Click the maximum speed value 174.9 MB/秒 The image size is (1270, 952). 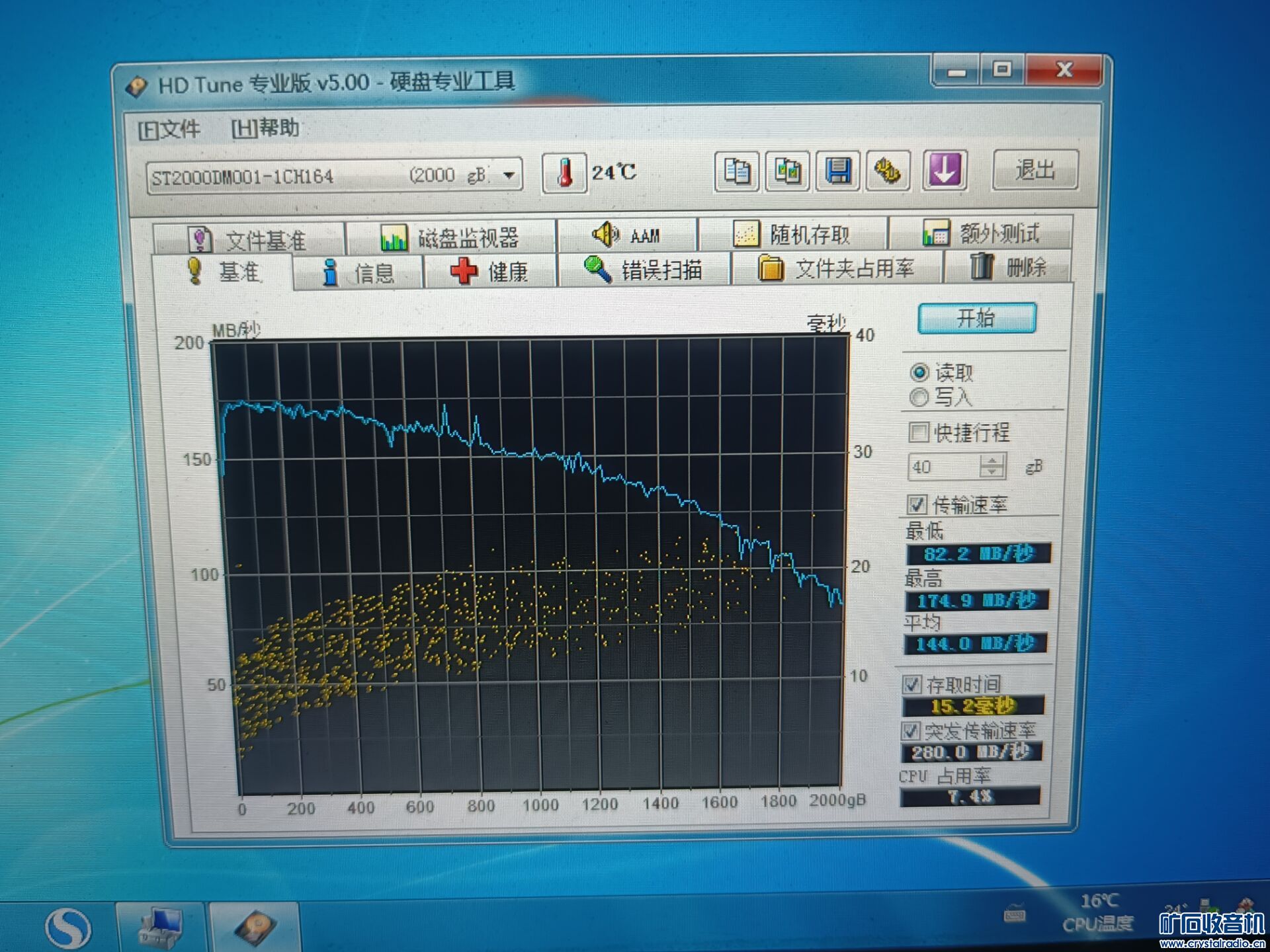tap(976, 600)
